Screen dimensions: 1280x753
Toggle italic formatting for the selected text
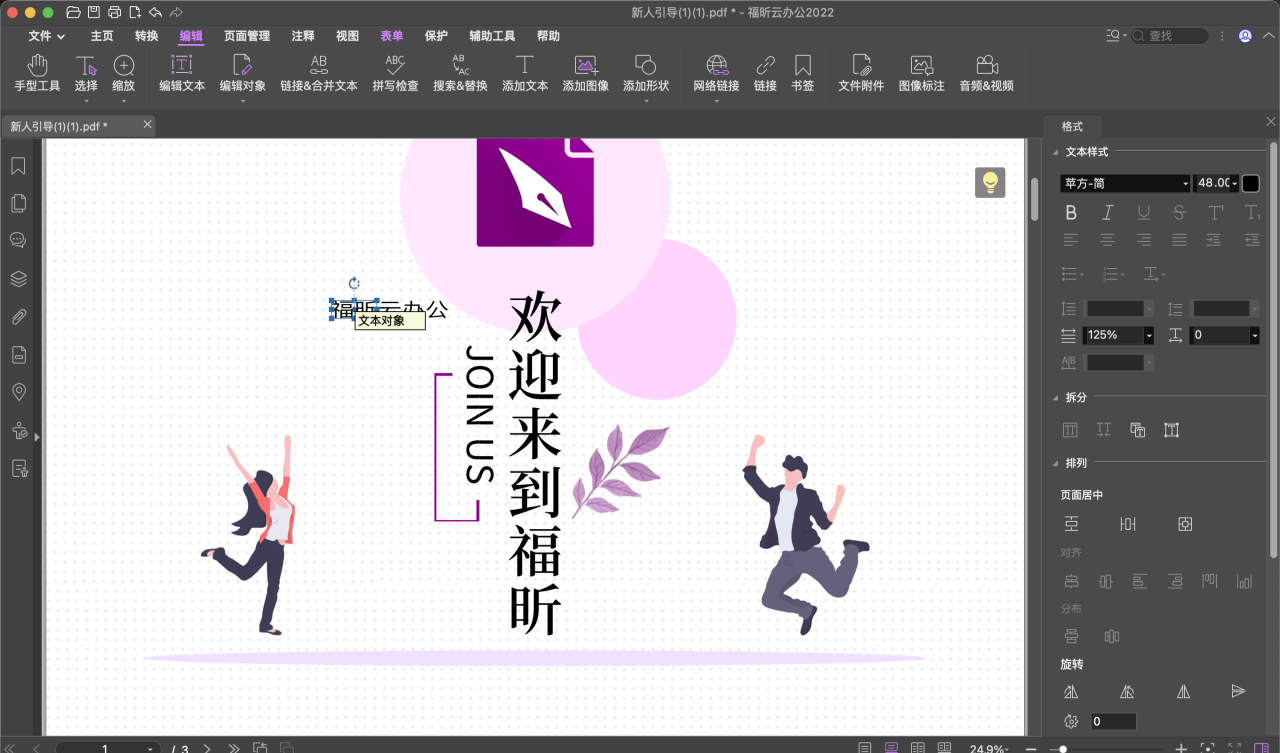tap(1107, 212)
